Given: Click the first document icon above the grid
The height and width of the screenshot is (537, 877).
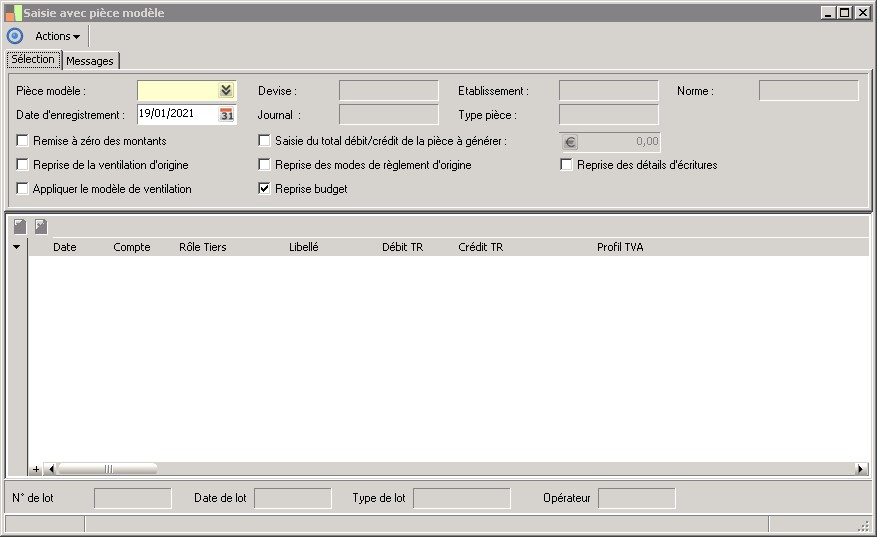Looking at the screenshot, I should pyautogui.click(x=20, y=227).
